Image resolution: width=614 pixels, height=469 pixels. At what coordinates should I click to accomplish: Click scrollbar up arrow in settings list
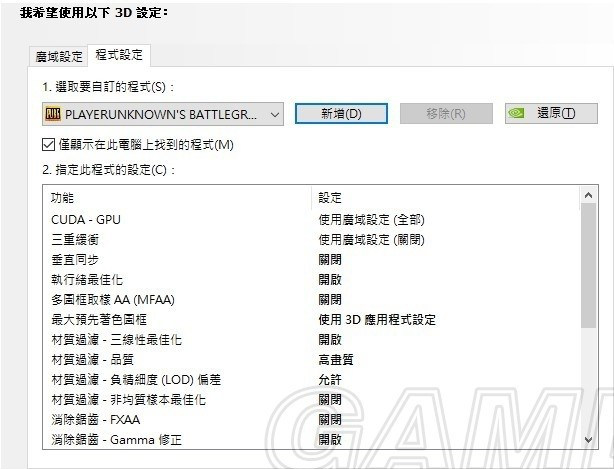point(588,195)
